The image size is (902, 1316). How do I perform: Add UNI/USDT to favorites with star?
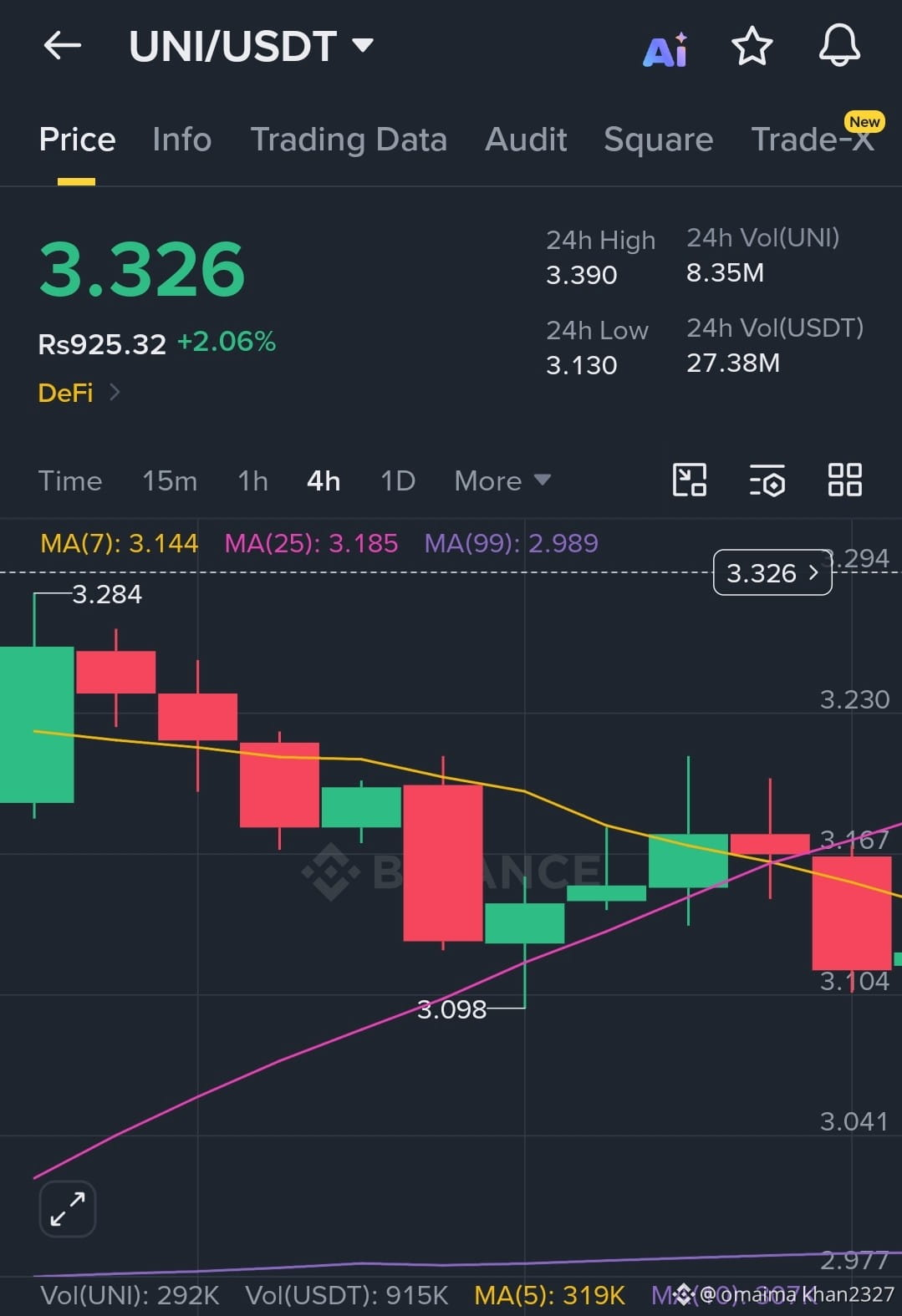point(752,46)
